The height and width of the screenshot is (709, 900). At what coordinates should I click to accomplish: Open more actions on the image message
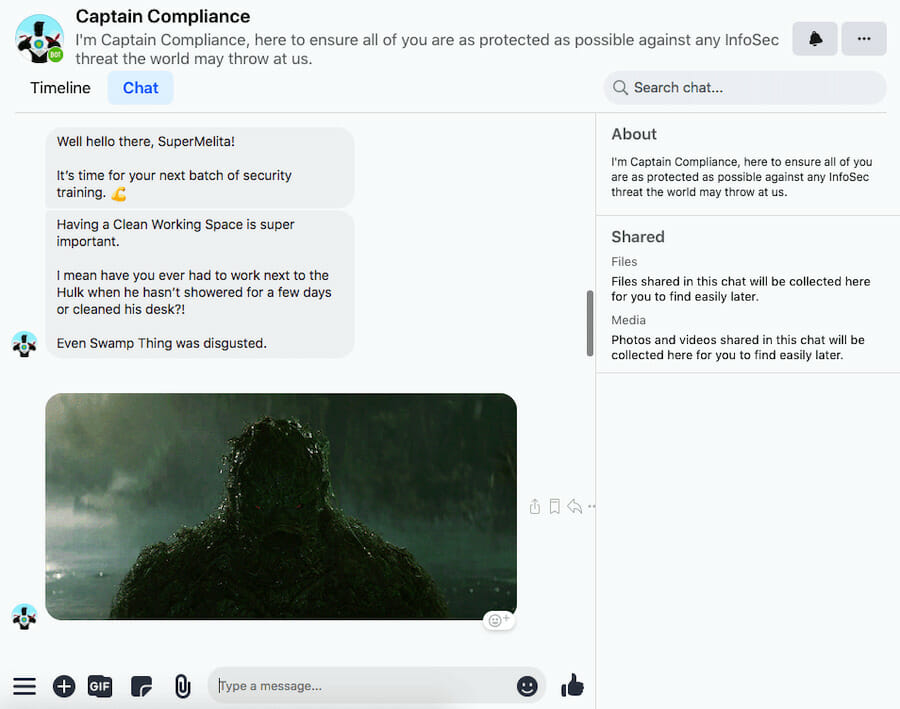click(591, 506)
